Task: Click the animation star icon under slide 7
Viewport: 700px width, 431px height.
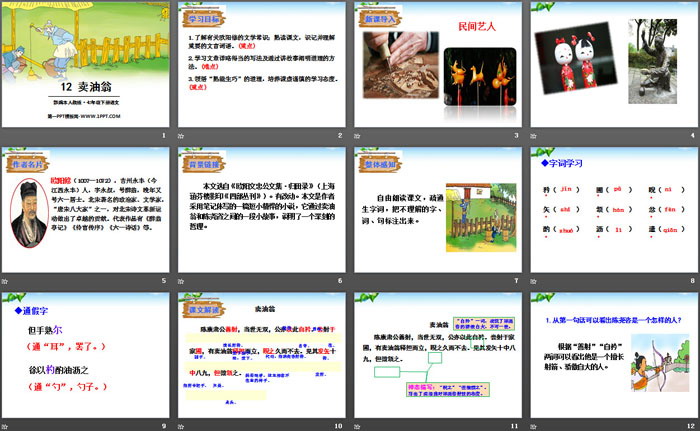Action: coord(357,281)
